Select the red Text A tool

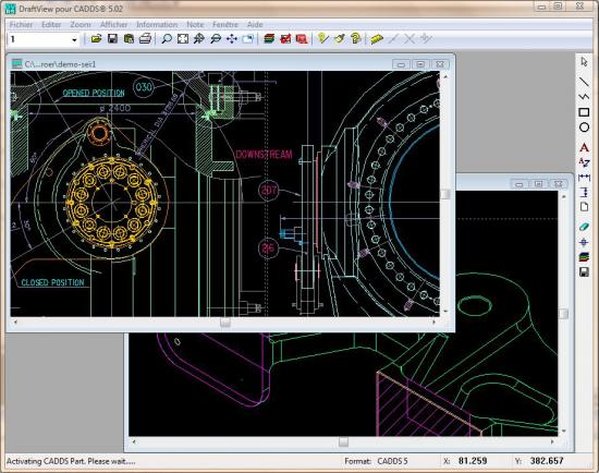(584, 147)
